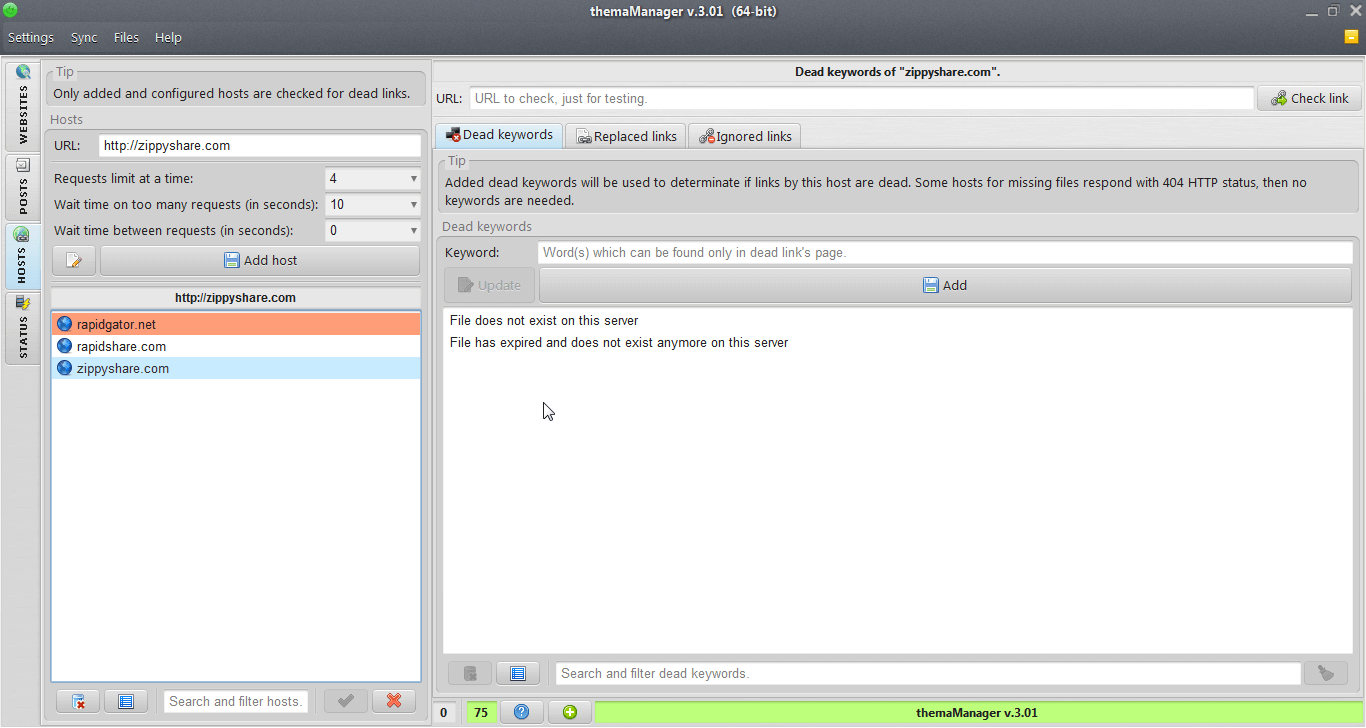Image resolution: width=1366 pixels, height=728 pixels.
Task: Click the delete host icon below hosts list
Action: pos(78,701)
